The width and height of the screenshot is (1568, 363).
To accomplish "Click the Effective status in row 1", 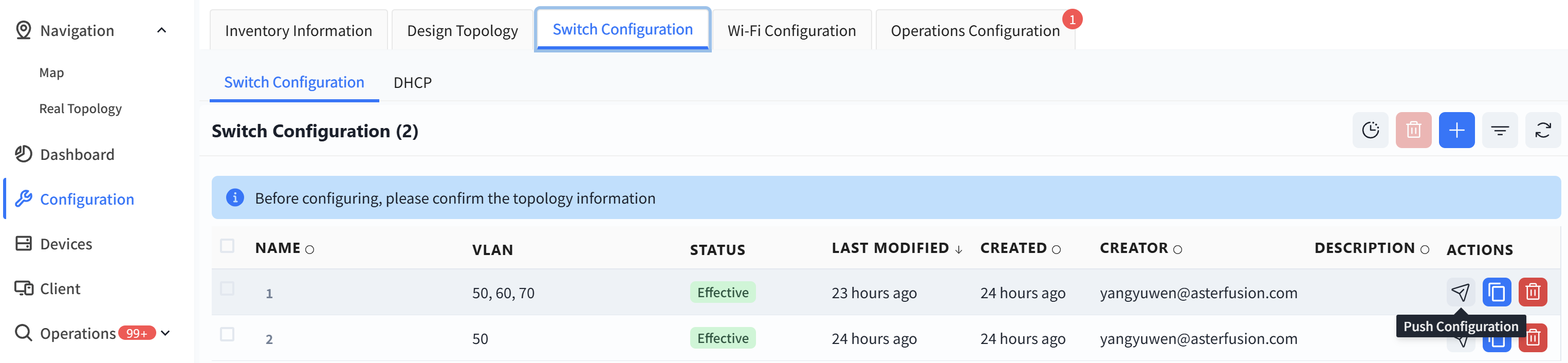I will tap(723, 293).
